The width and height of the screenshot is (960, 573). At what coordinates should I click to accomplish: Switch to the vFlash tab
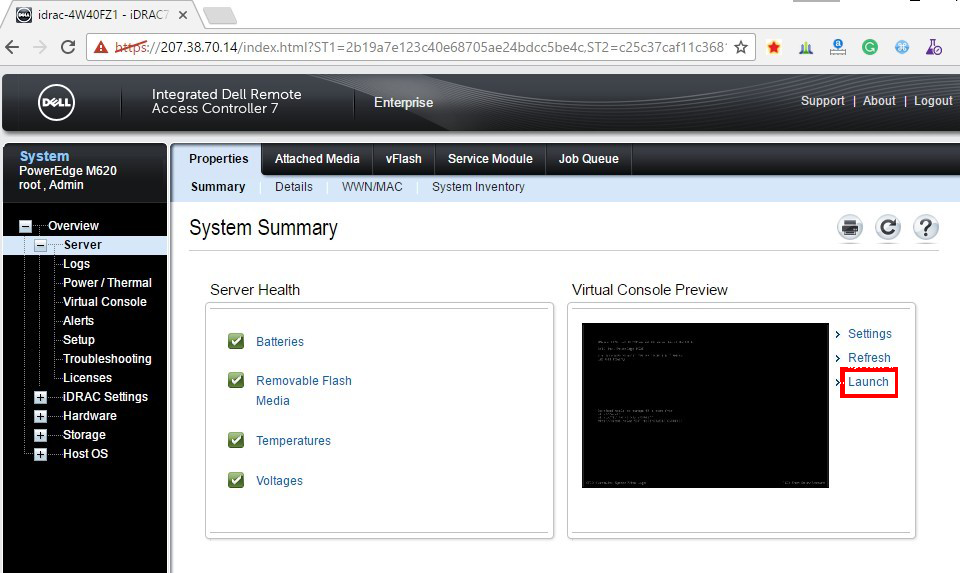pos(403,159)
